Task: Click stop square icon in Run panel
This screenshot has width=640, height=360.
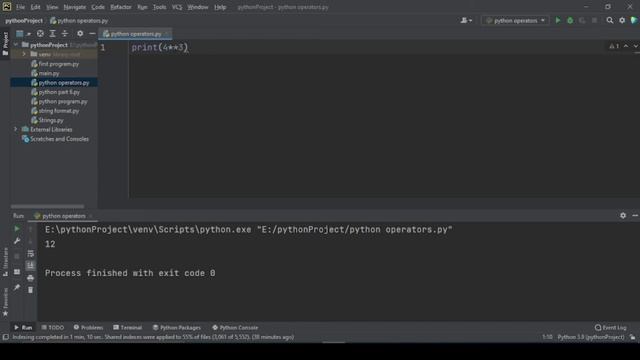Action: pyautogui.click(x=17, y=256)
